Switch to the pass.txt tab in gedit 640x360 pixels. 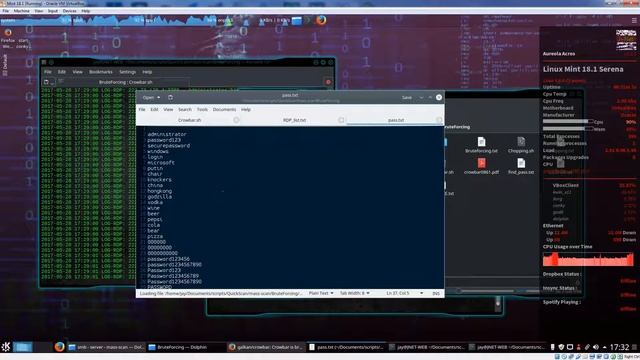396,120
